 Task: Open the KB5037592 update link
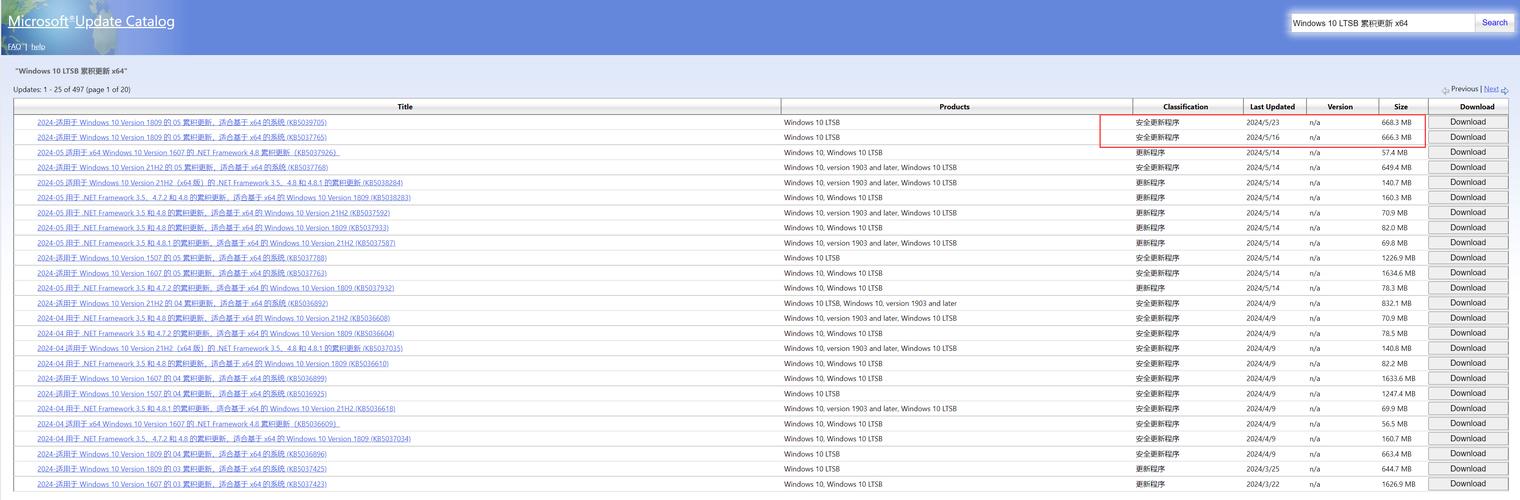click(213, 212)
